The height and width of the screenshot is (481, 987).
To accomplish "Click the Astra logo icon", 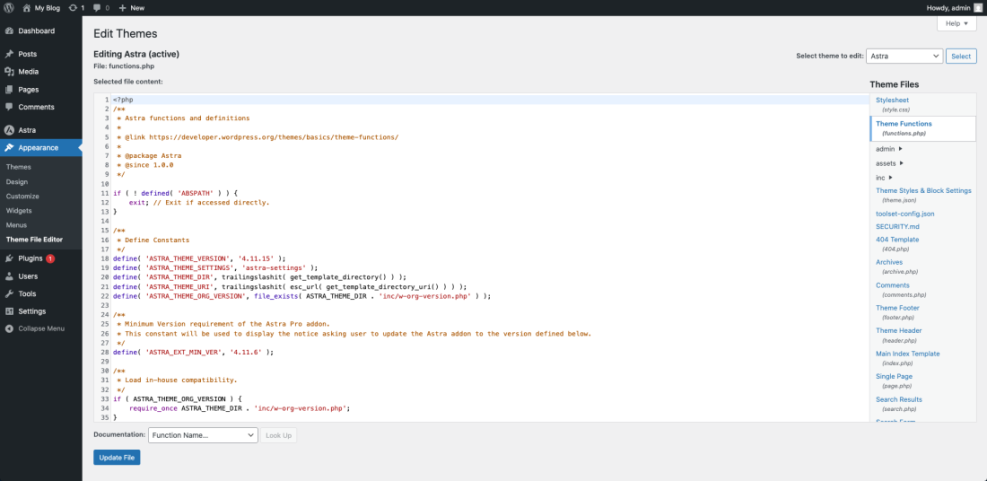I will (x=9, y=130).
